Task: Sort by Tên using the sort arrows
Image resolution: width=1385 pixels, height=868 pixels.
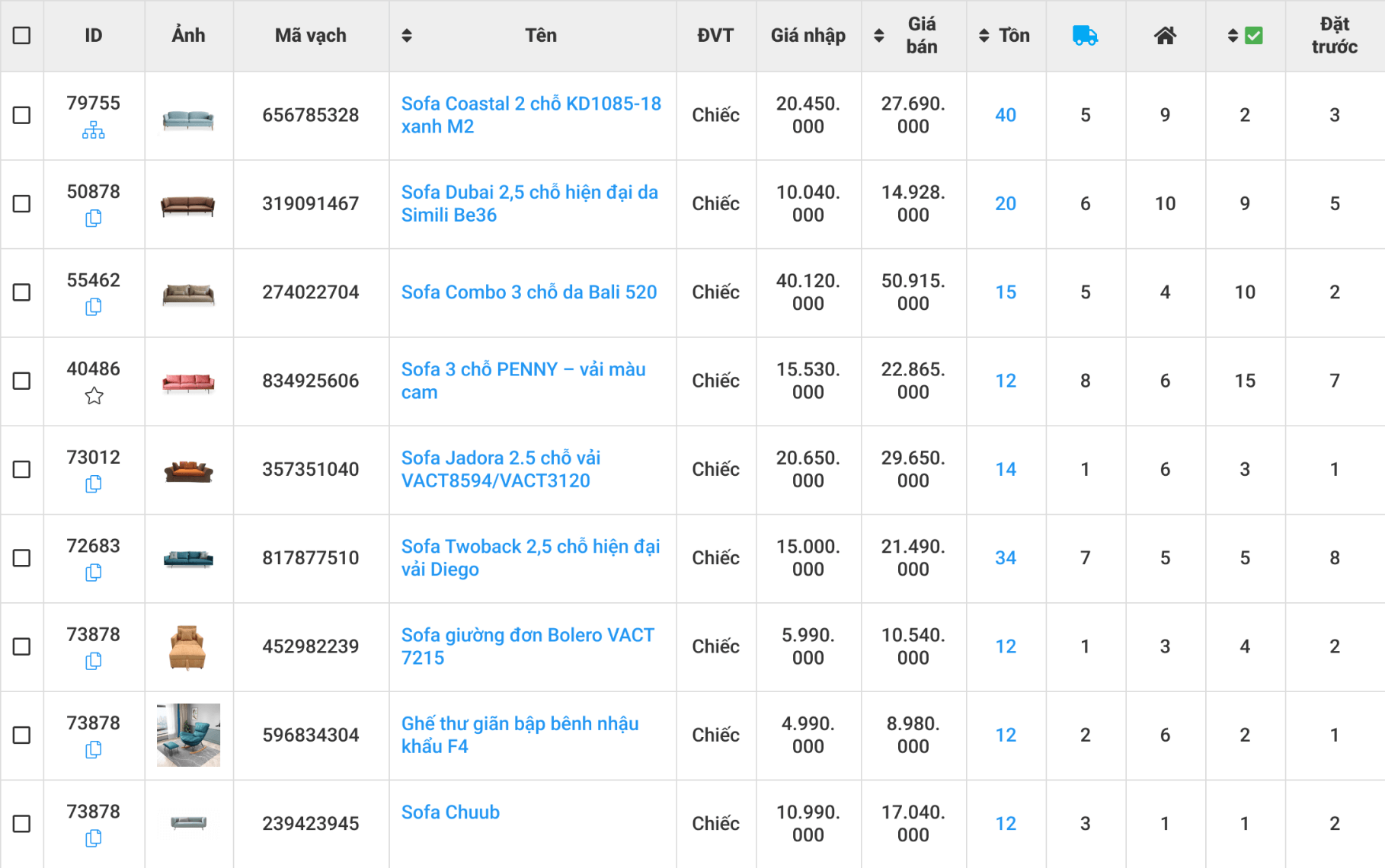Action: click(x=407, y=36)
